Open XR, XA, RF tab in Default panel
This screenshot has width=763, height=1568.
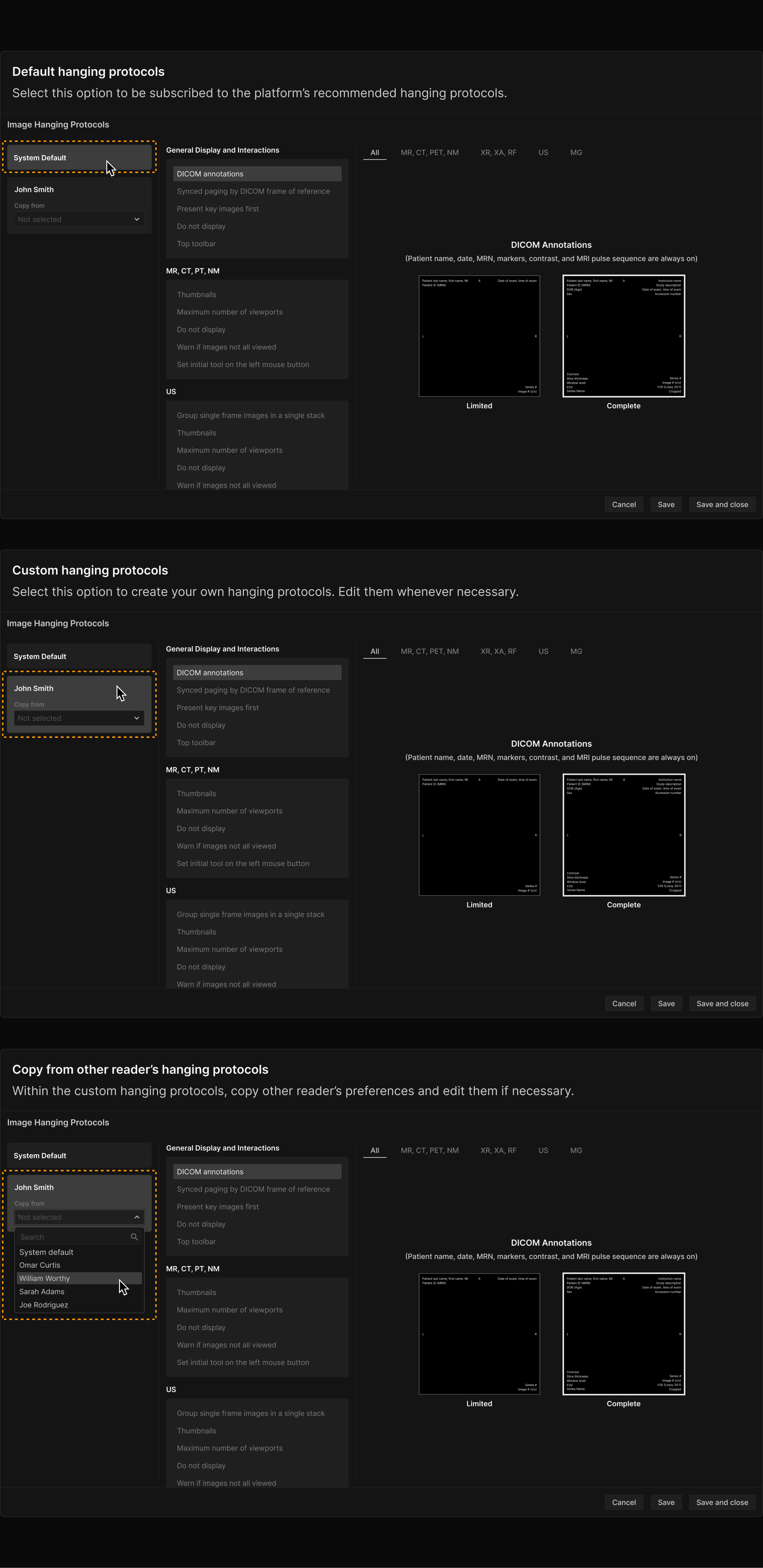(498, 153)
